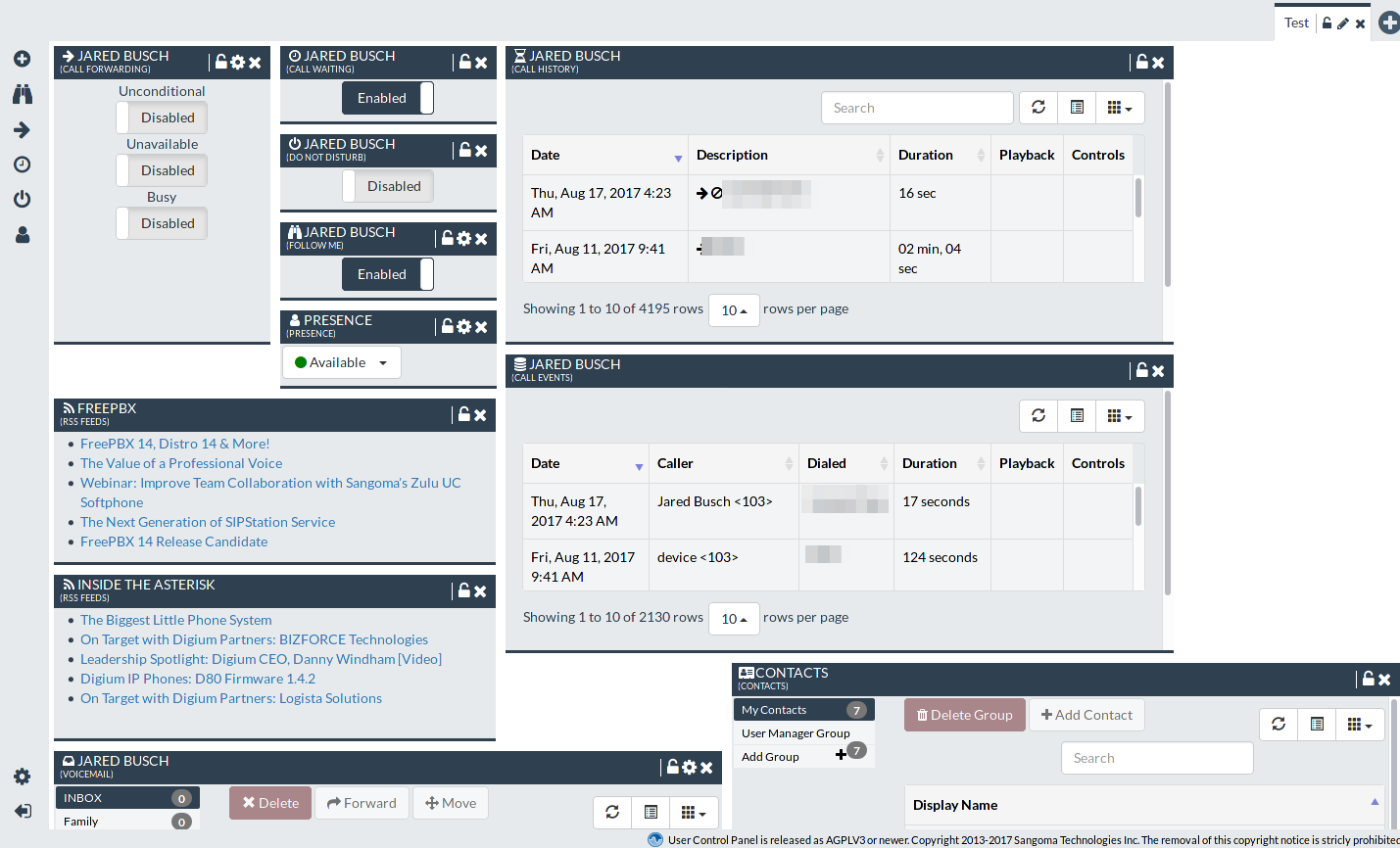Refresh the Call History table
Image resolution: width=1400 pixels, height=848 pixels.
[1038, 108]
